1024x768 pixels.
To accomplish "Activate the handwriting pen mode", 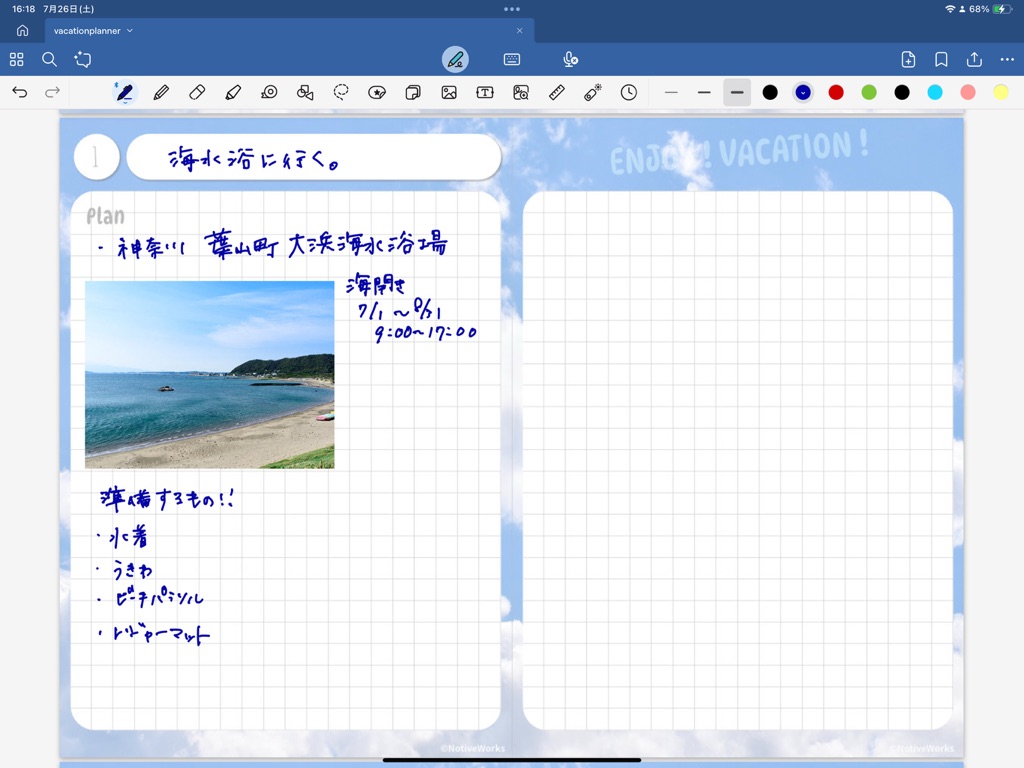I will [455, 59].
